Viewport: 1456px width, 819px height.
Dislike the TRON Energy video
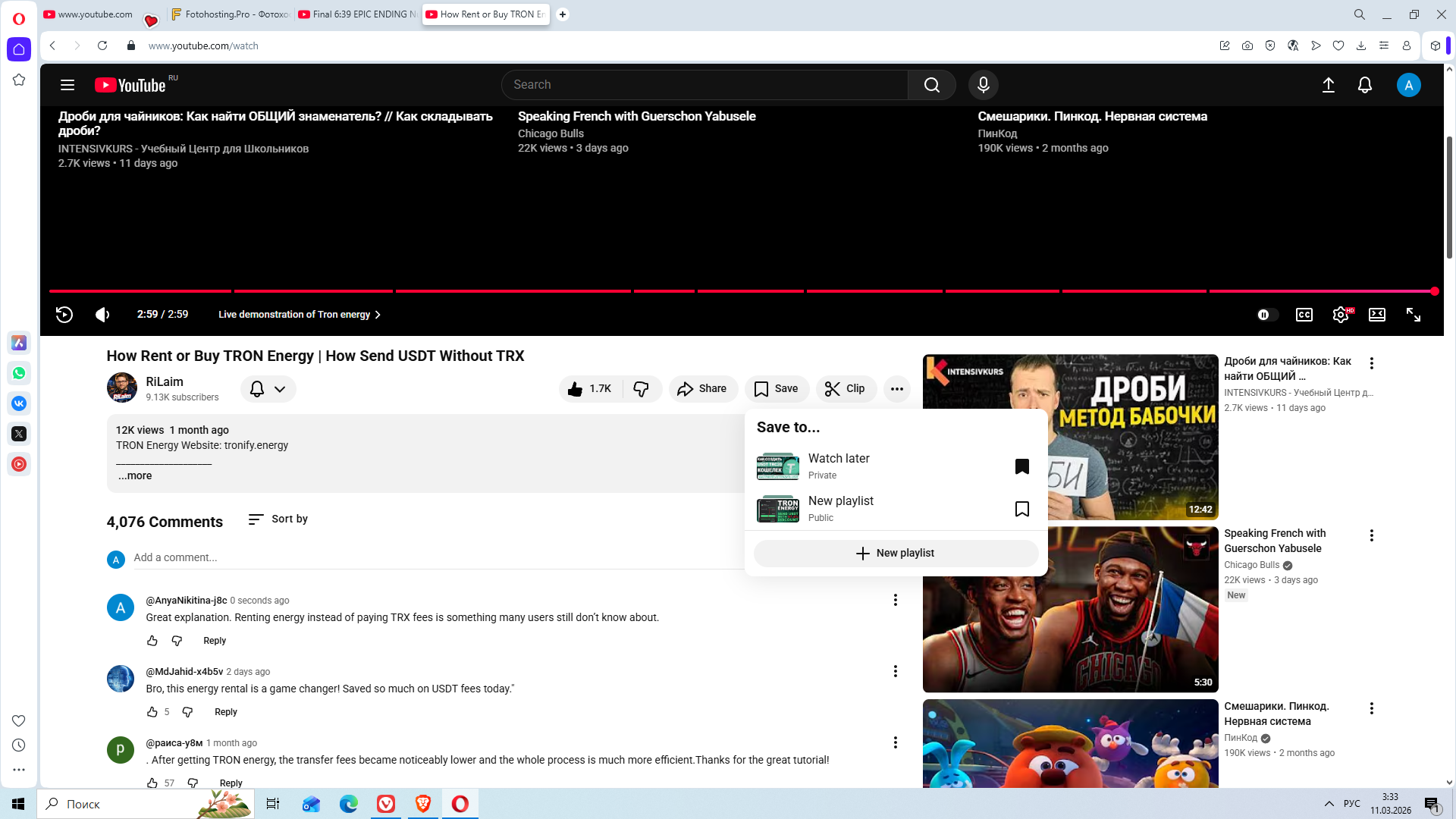coord(641,389)
